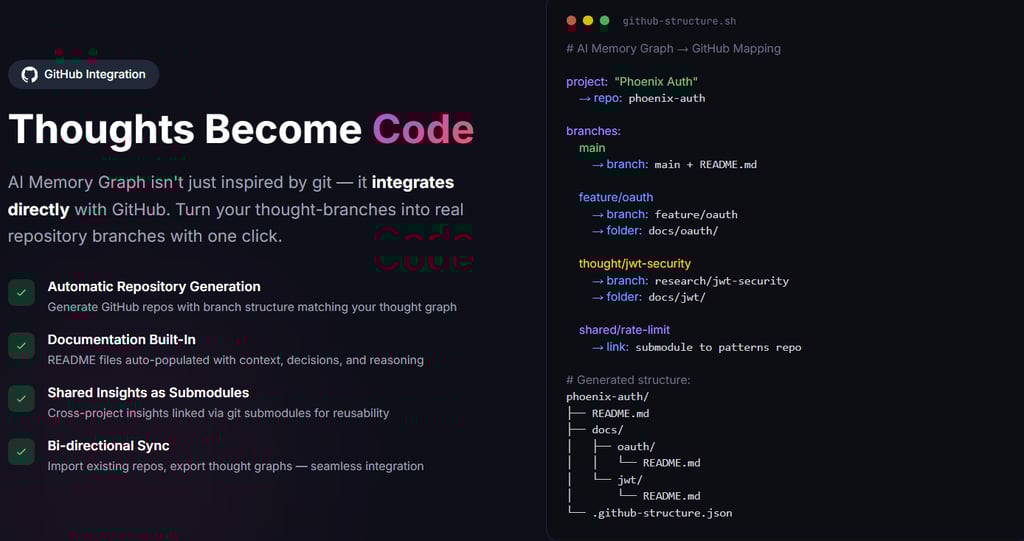Click the 'repo: phoenix-auth' line
The height and width of the screenshot is (541, 1024).
(x=642, y=98)
